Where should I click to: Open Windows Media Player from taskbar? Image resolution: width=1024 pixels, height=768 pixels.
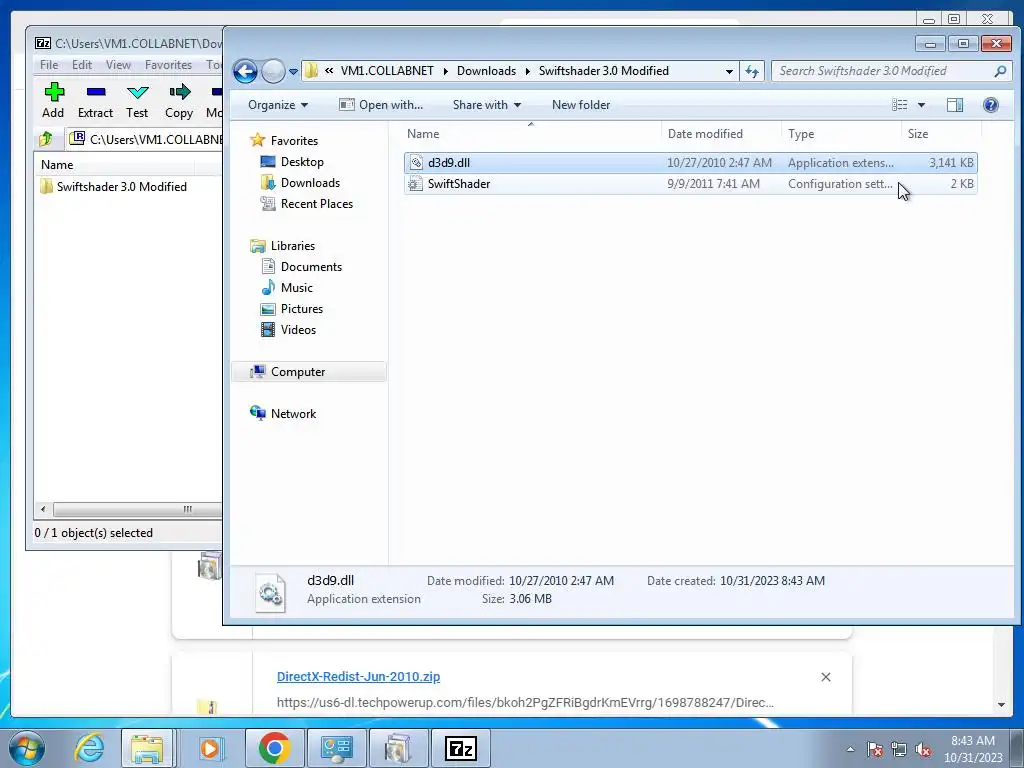pos(210,748)
